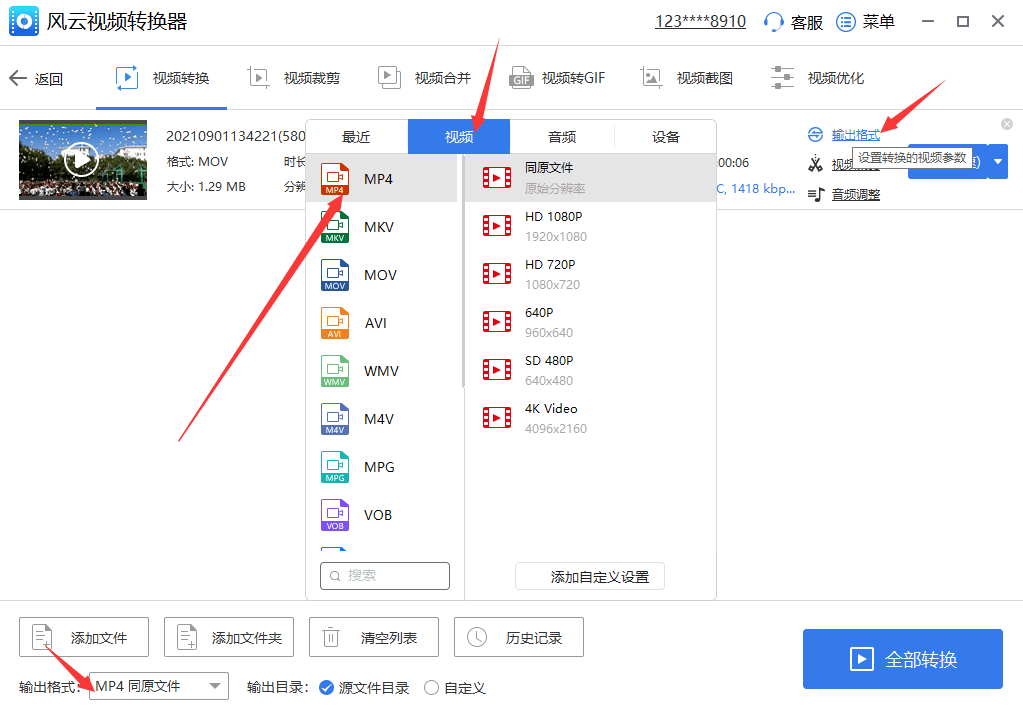
Task: Open the 输出格式 link
Action: [855, 135]
